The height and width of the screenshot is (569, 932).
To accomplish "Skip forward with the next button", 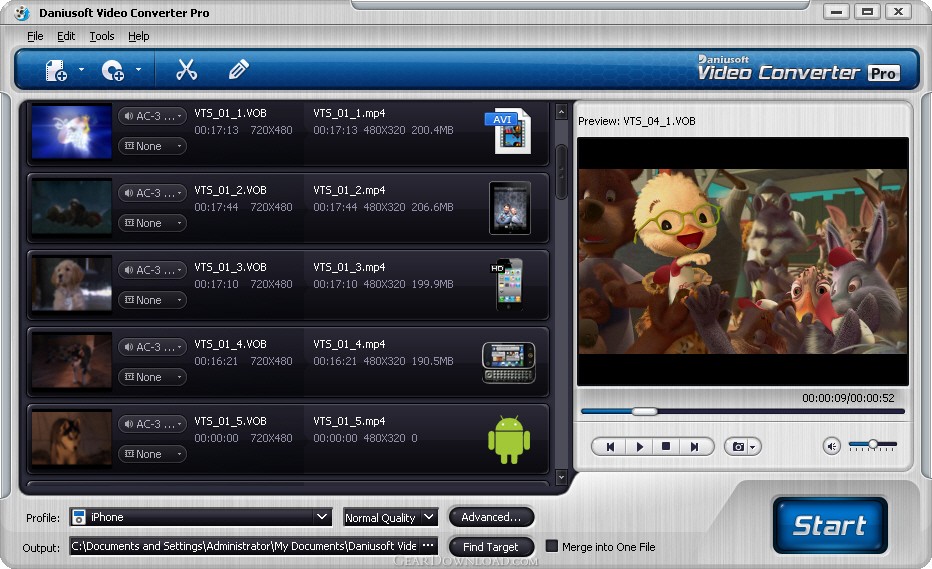I will [695, 447].
